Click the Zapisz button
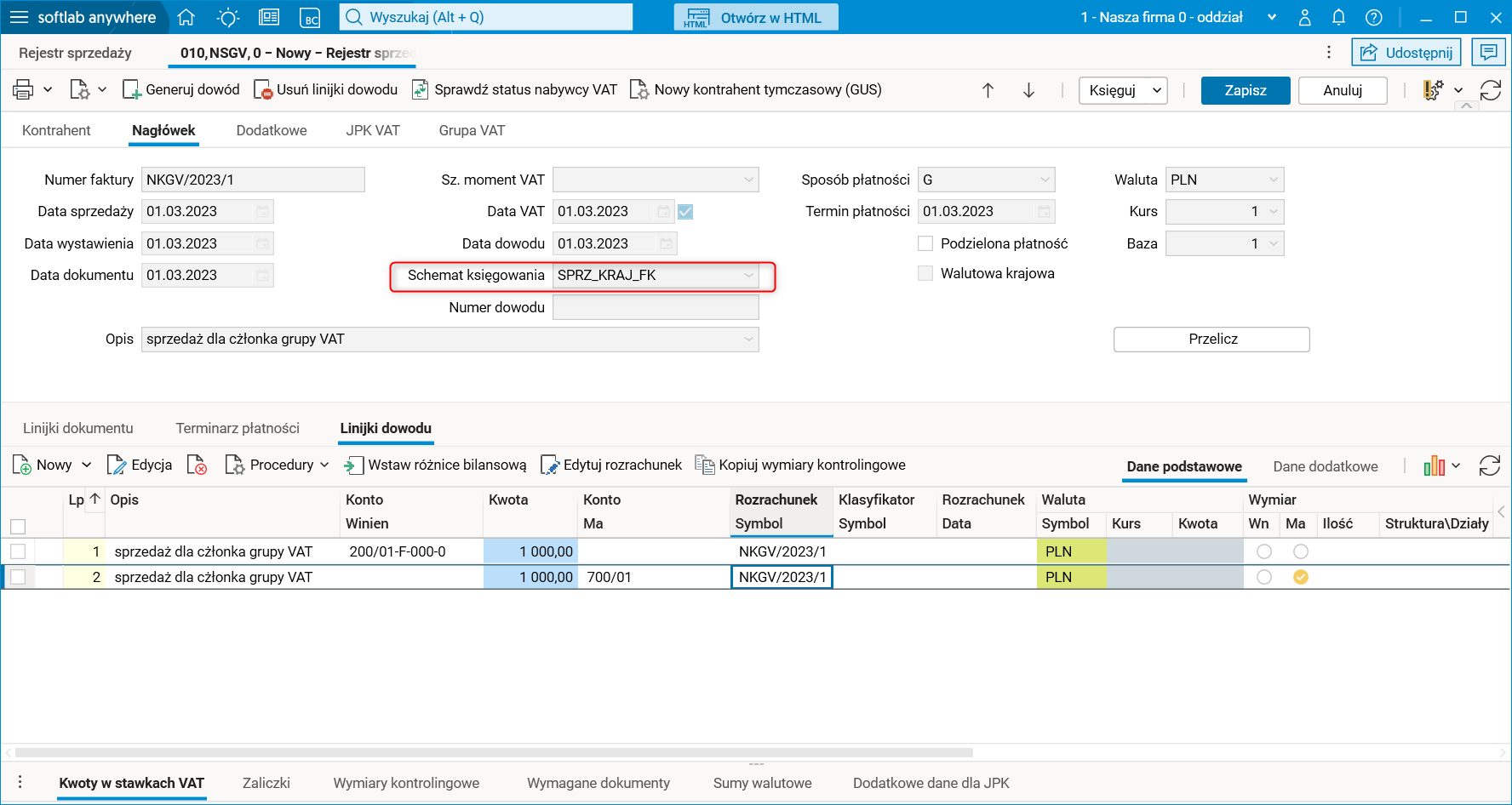The width and height of the screenshot is (1512, 805). coord(1246,90)
